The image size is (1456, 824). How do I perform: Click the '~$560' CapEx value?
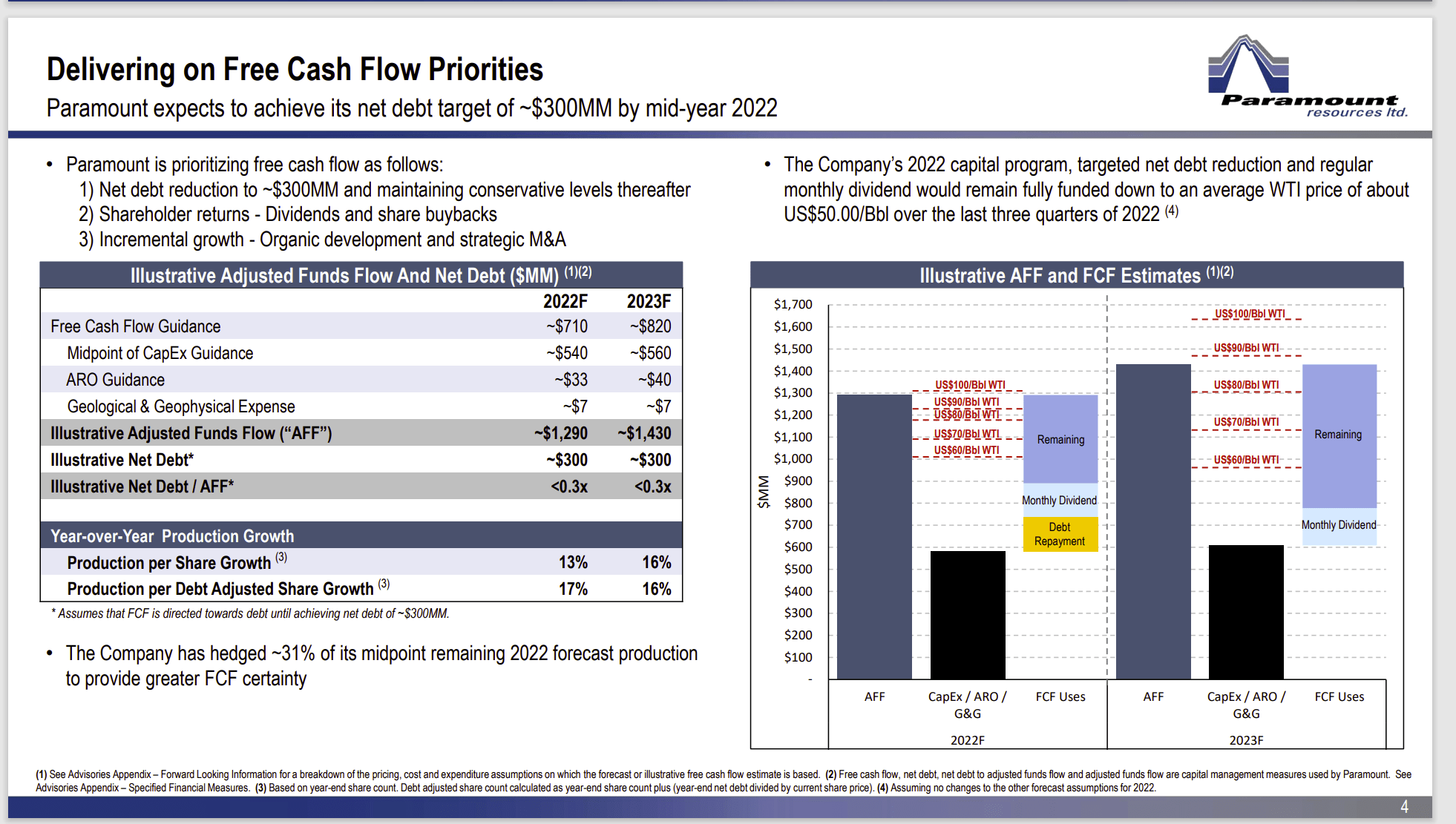coord(651,353)
